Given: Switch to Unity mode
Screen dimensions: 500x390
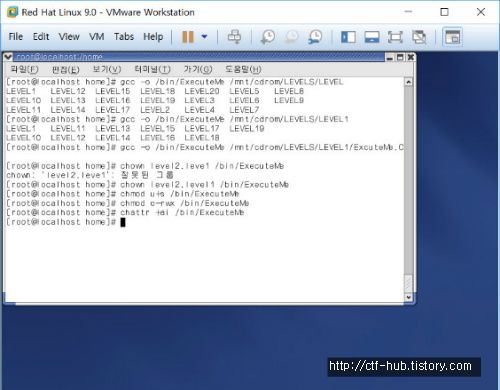Looking at the screenshot, I should pyautogui.click(x=419, y=37).
